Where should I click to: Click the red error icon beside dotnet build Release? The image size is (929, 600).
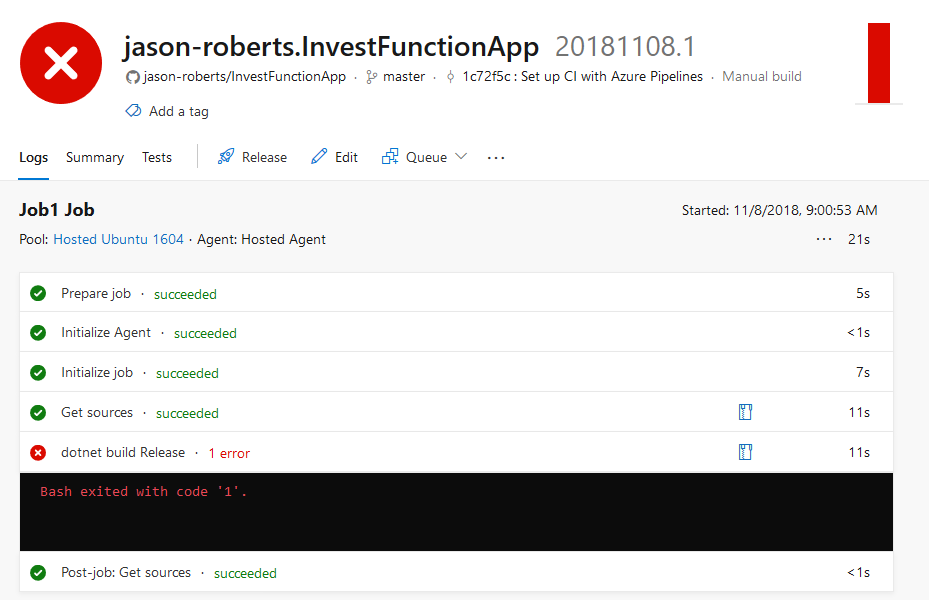[x=38, y=452]
